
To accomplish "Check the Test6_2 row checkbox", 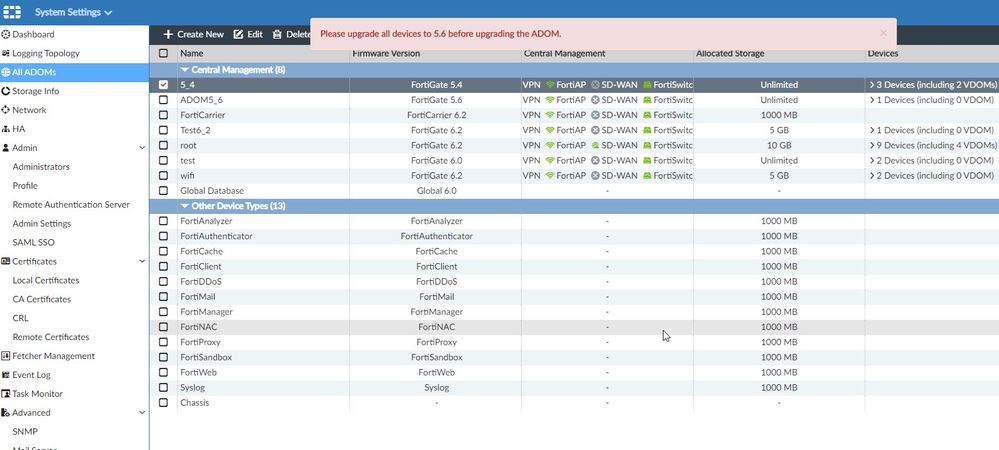I will [164, 130].
